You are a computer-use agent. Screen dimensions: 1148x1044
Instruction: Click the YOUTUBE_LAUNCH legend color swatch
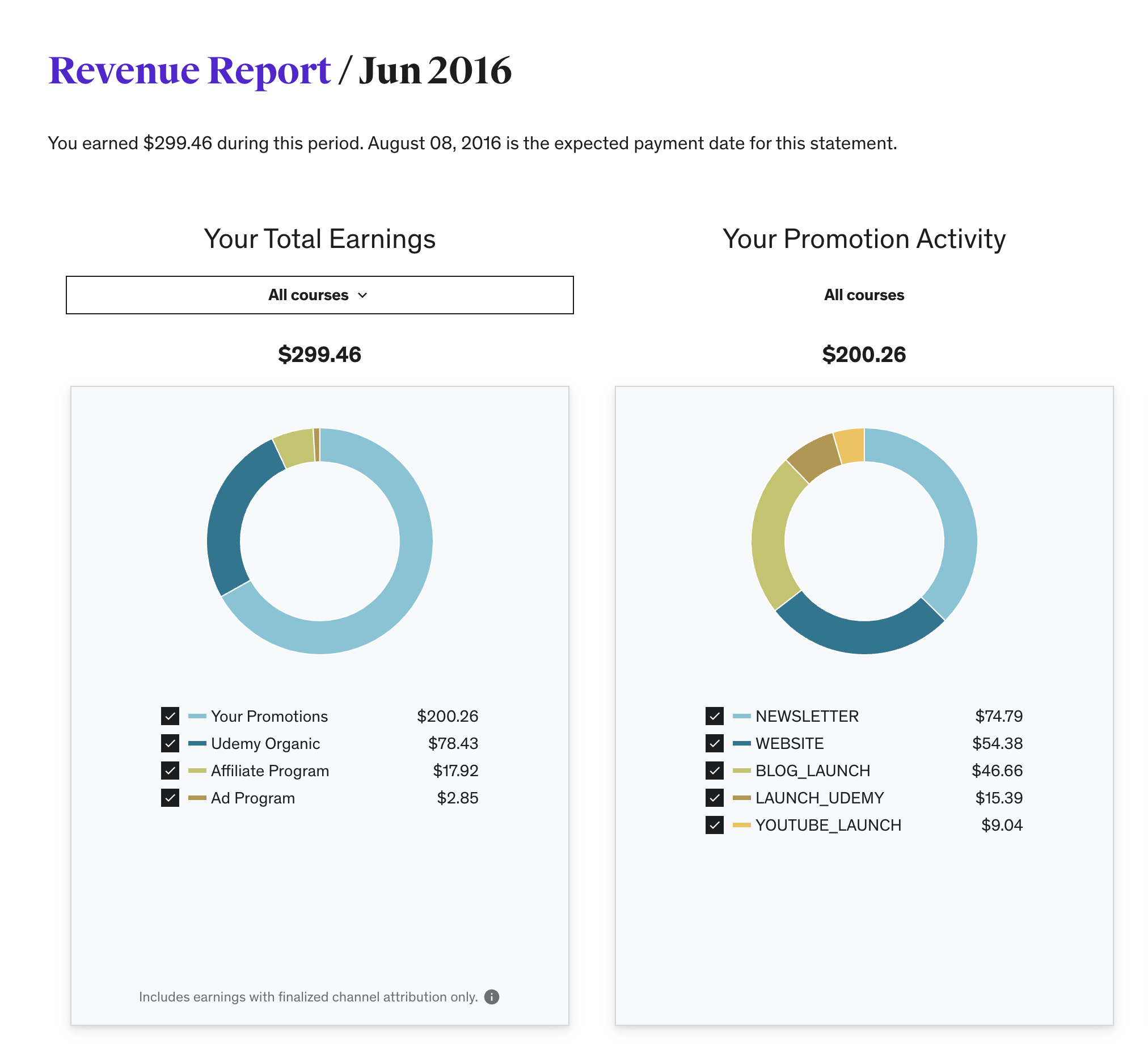pos(741,826)
